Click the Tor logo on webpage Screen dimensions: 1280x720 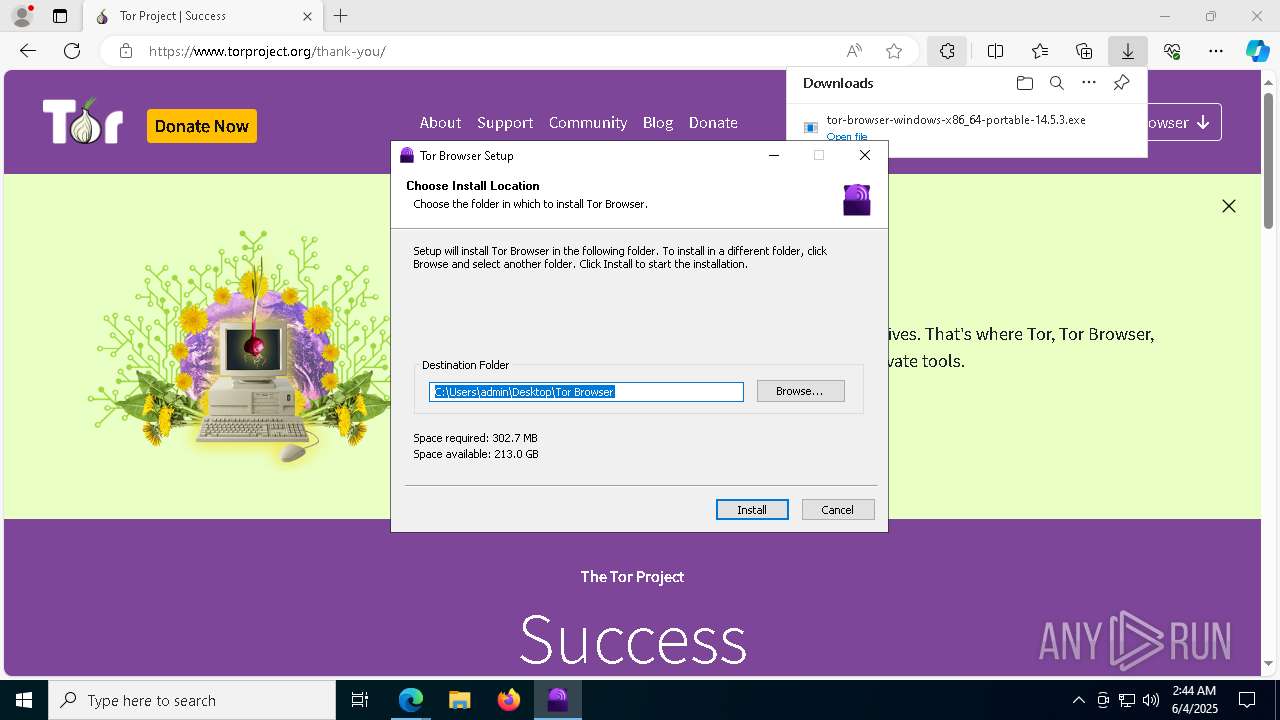click(83, 122)
